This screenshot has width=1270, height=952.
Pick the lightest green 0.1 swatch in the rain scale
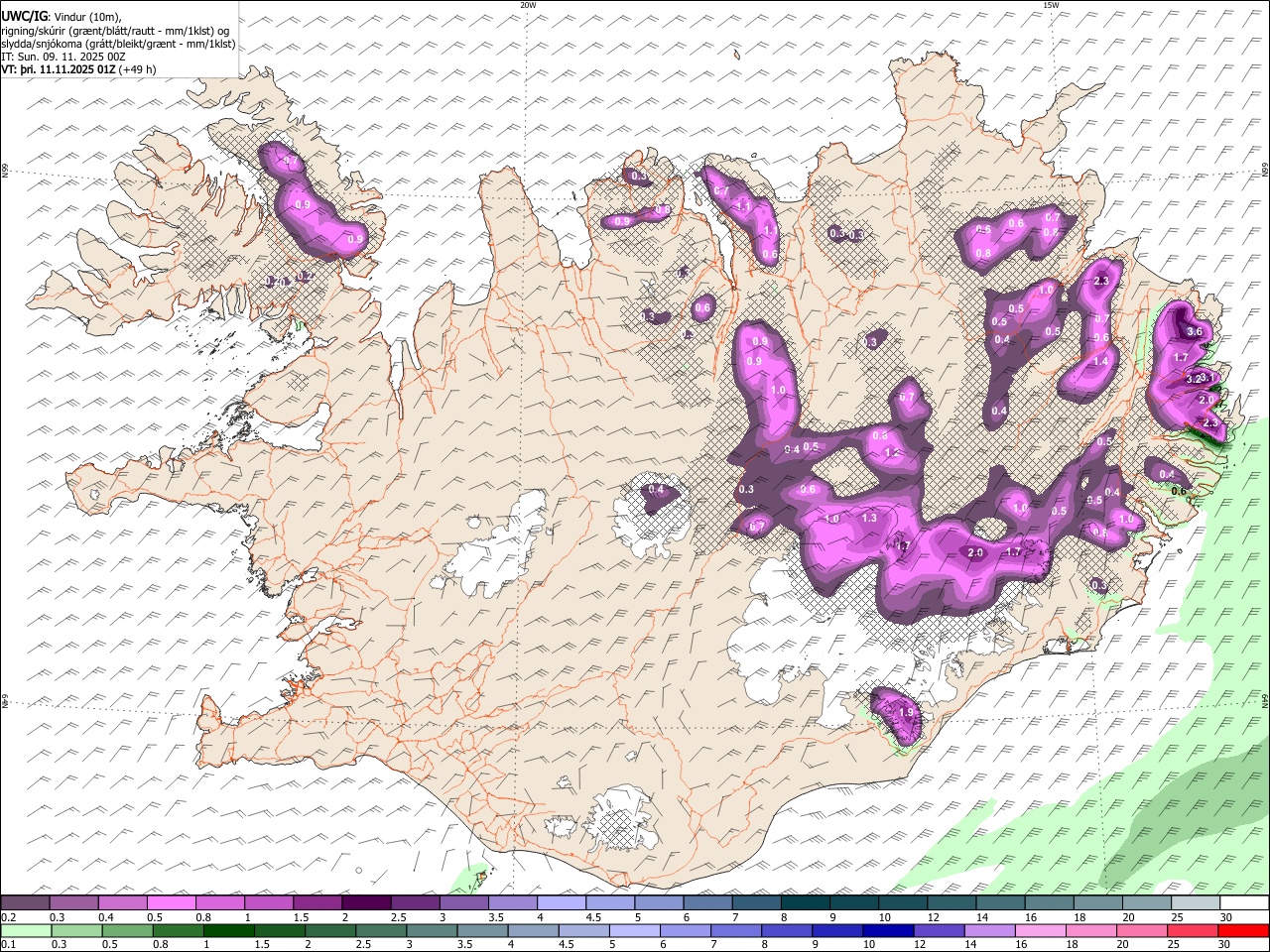point(26,931)
